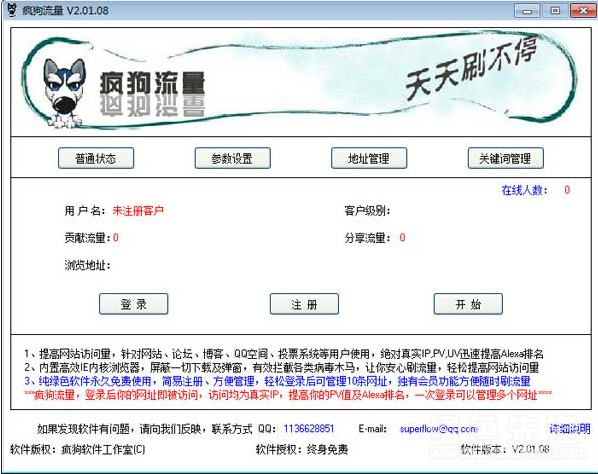Viewport: 598px width, 474px height.
Task: Click the 未注册客户 username text
Action: [138, 210]
